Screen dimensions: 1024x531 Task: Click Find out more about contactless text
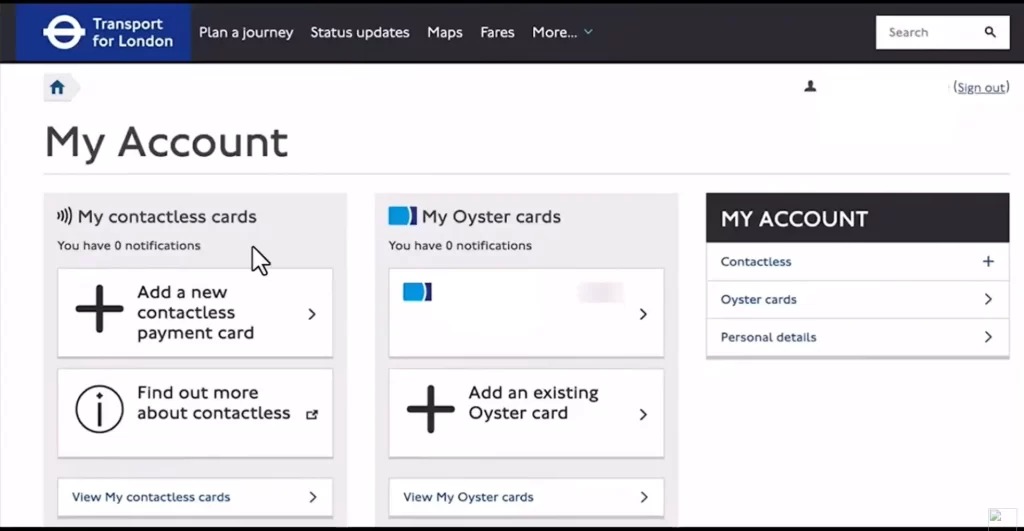point(214,403)
